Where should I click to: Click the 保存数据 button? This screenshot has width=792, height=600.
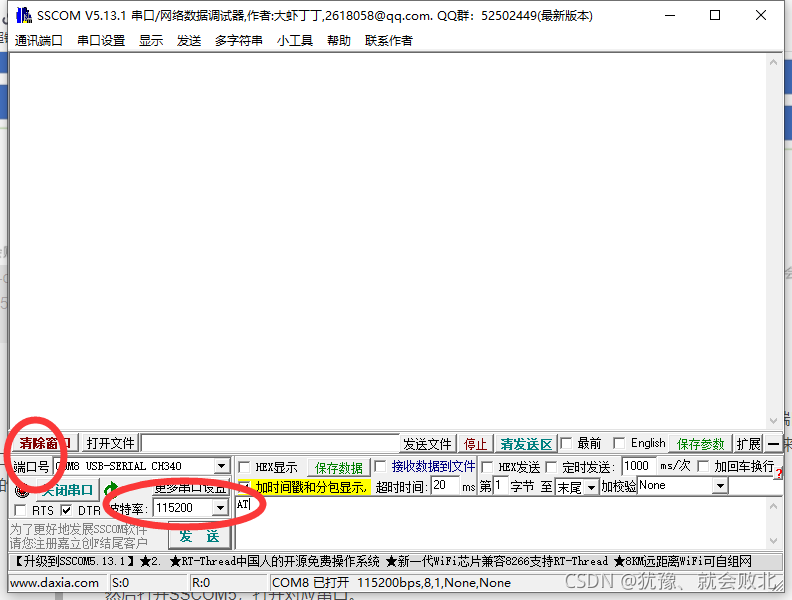coord(338,468)
